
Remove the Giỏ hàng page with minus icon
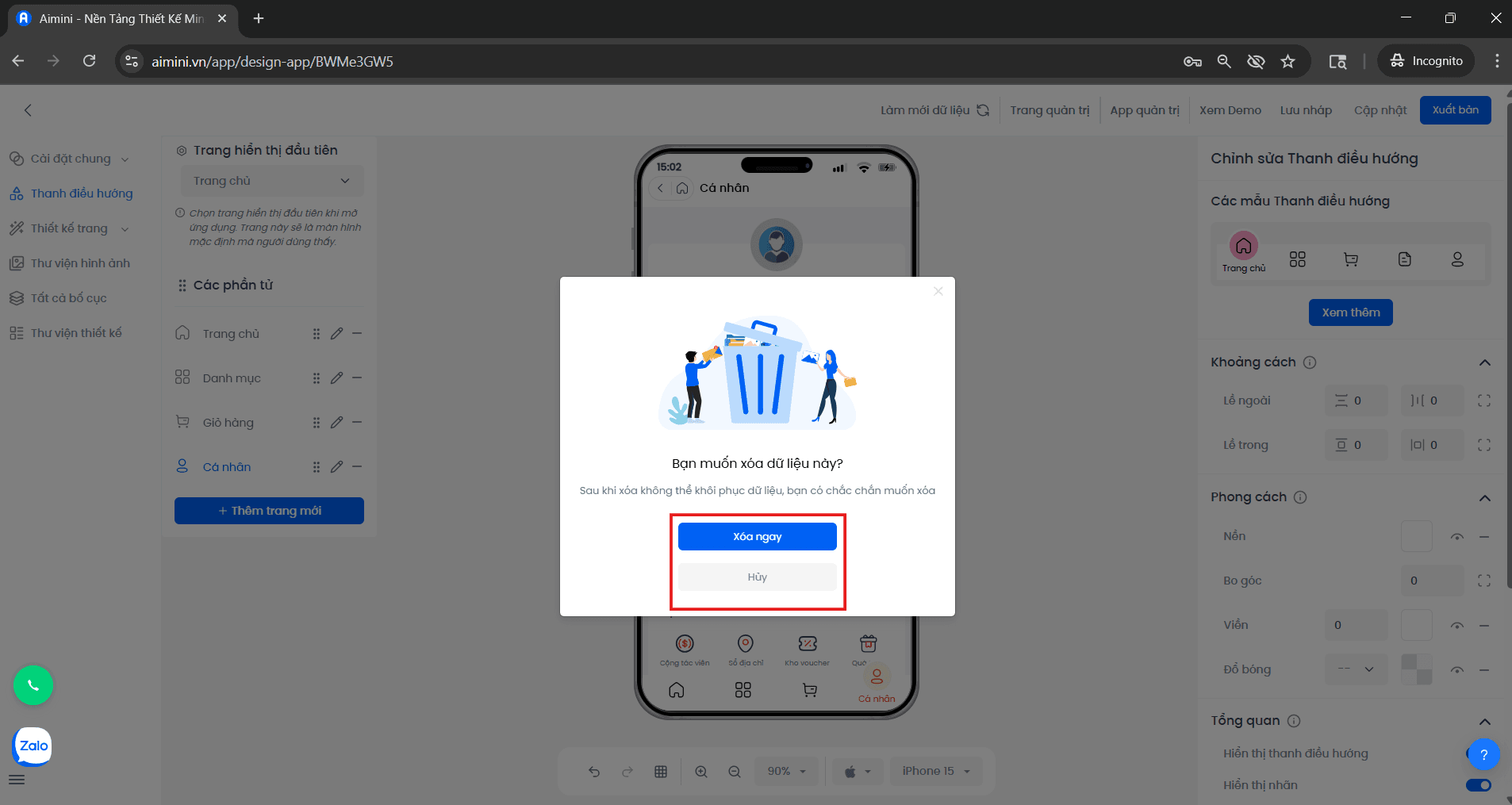point(357,423)
